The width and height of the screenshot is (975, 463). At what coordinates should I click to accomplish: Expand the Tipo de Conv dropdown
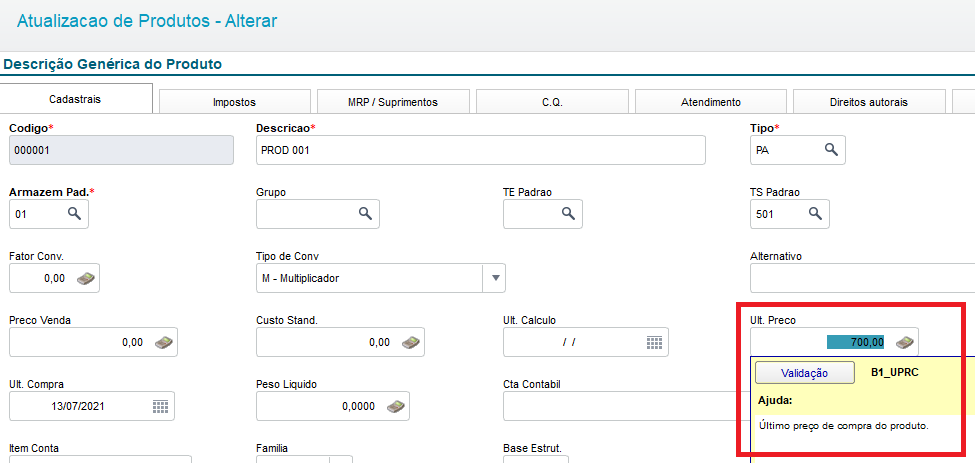pos(495,278)
